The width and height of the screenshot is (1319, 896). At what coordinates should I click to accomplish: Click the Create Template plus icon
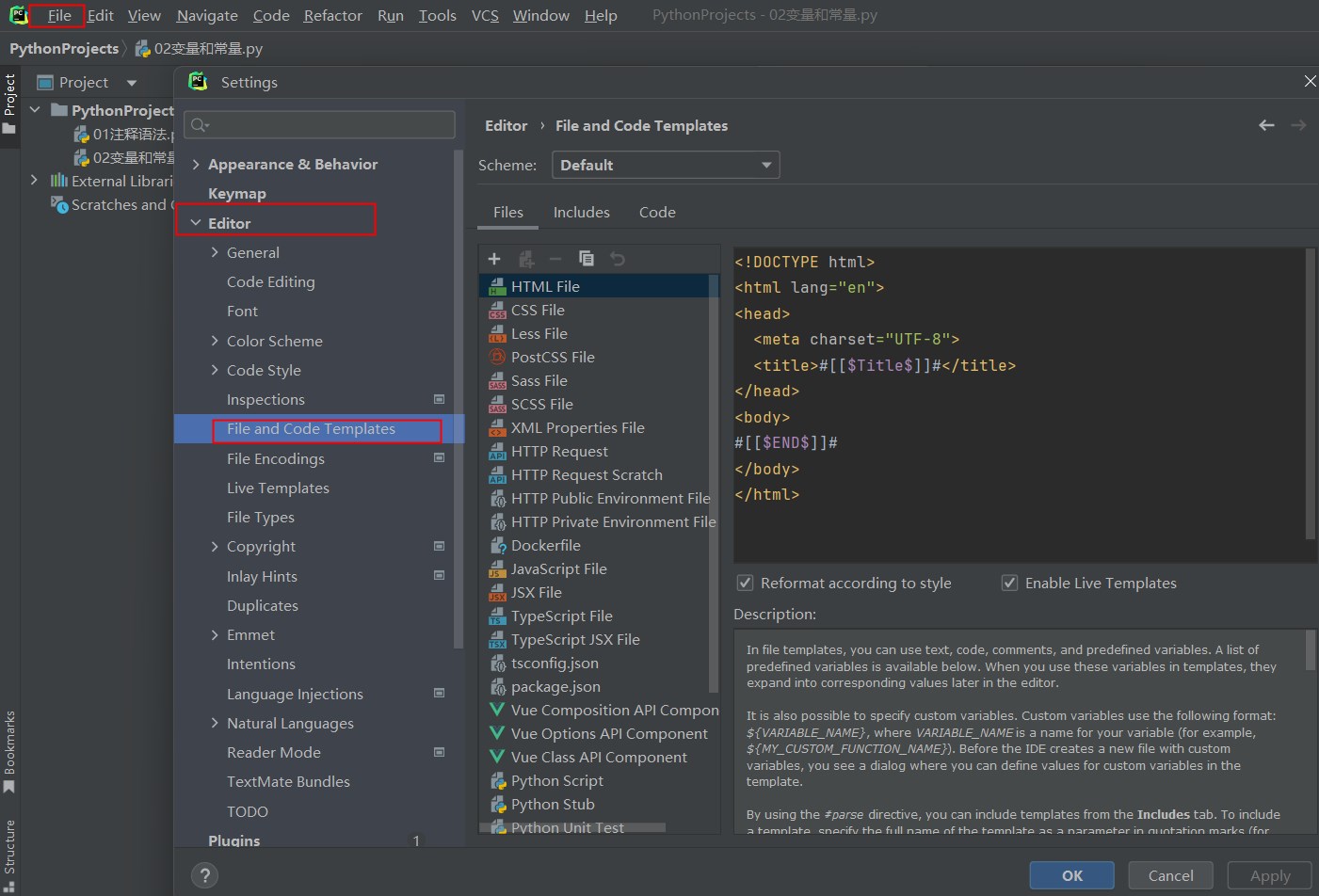(494, 259)
